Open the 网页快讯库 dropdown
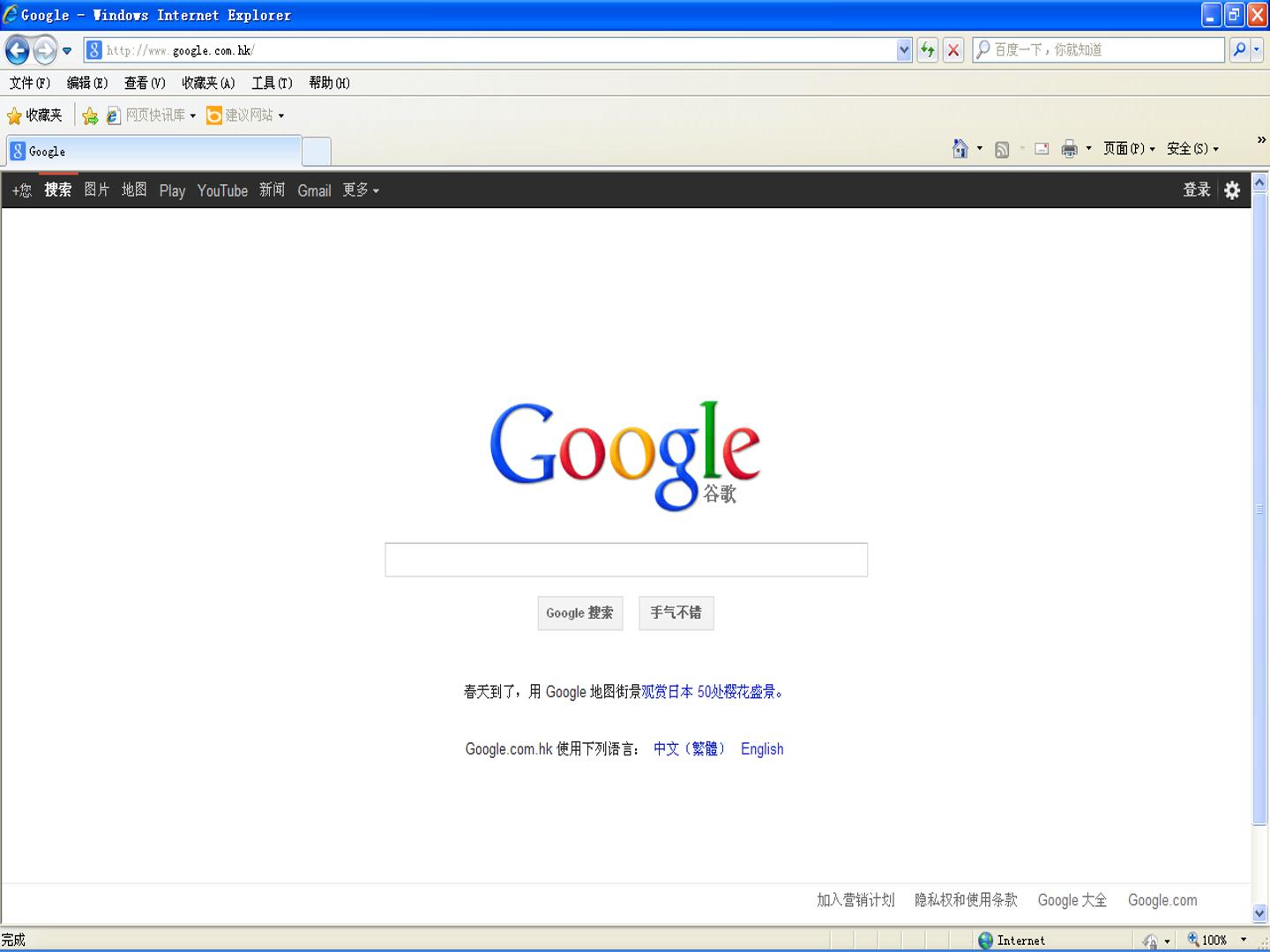 click(151, 115)
